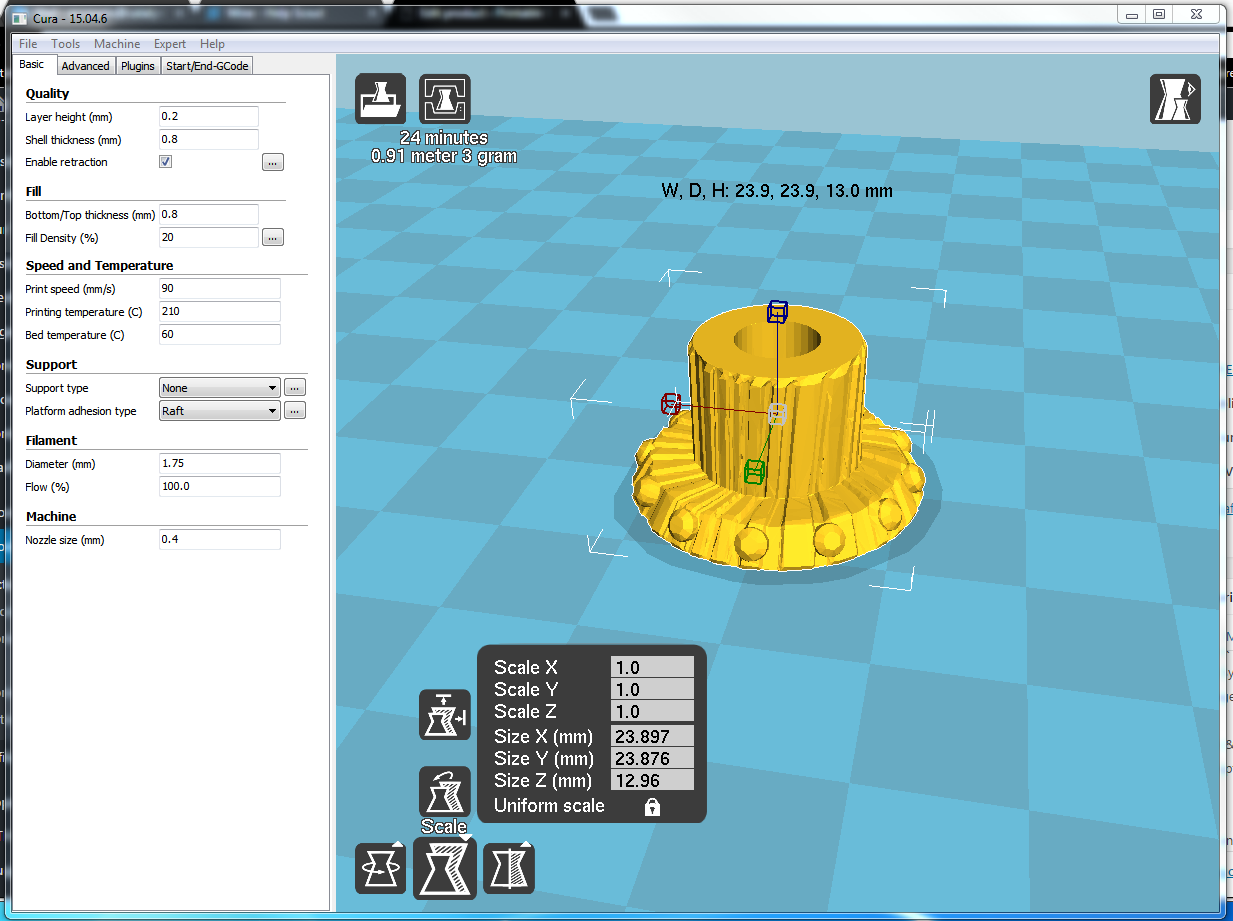Open Platform adhesion type dropdown showing Raft
This screenshot has height=921, width=1233.
[x=220, y=411]
